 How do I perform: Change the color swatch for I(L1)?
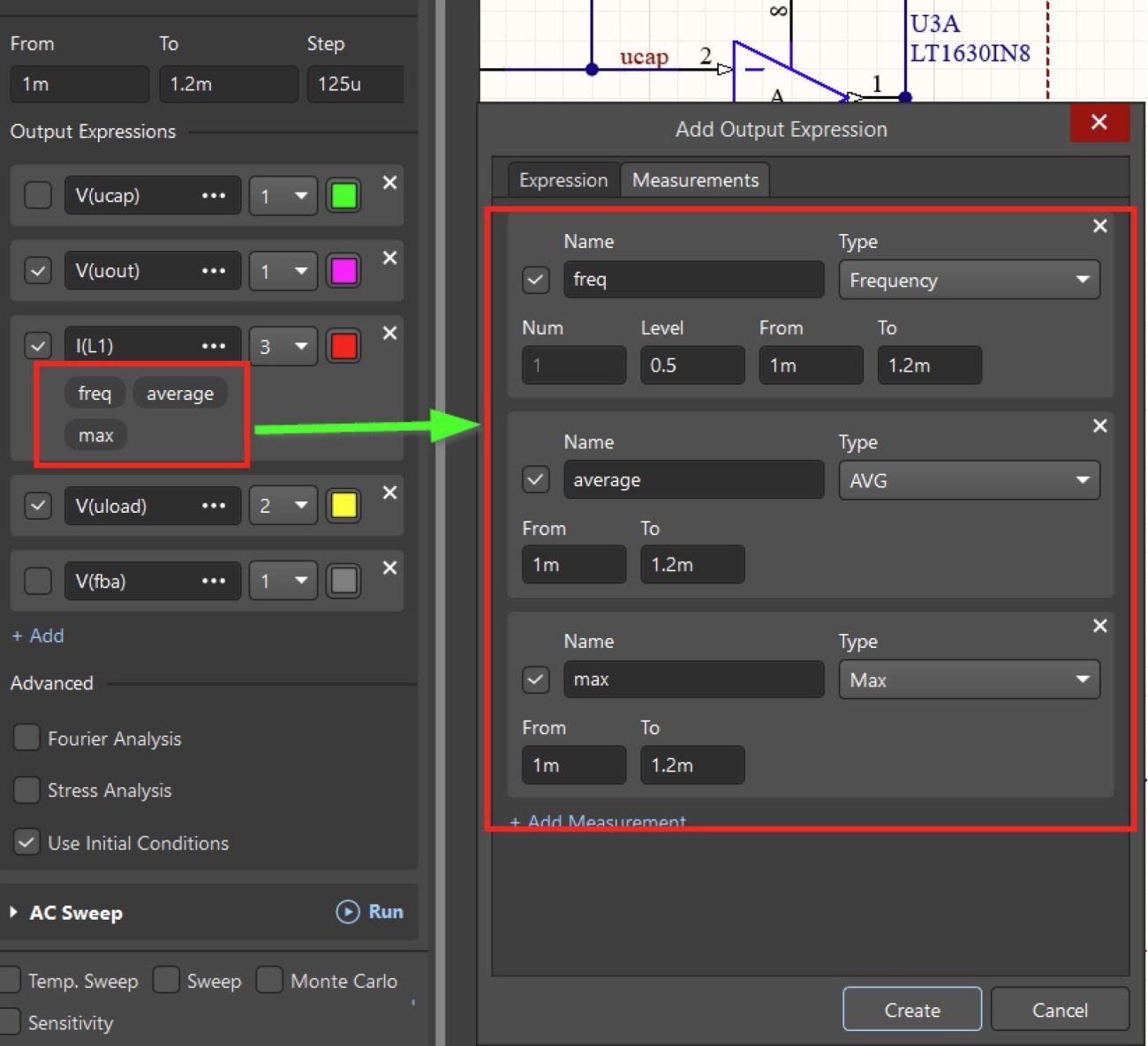[344, 346]
